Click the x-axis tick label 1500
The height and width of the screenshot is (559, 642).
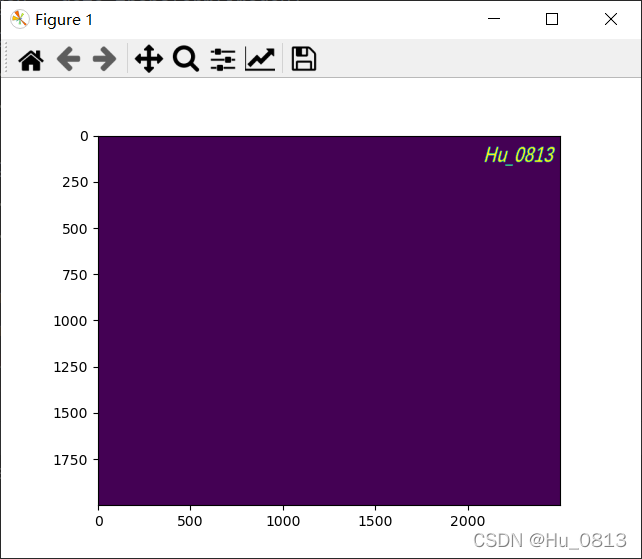pyautogui.click(x=375, y=521)
